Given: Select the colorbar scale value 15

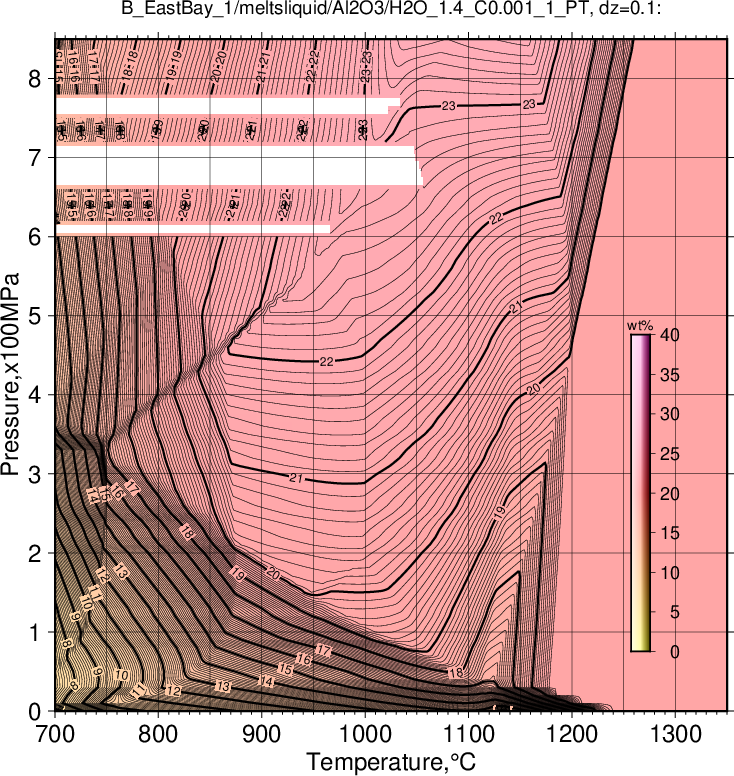Looking at the screenshot, I should pyautogui.click(x=670, y=533).
